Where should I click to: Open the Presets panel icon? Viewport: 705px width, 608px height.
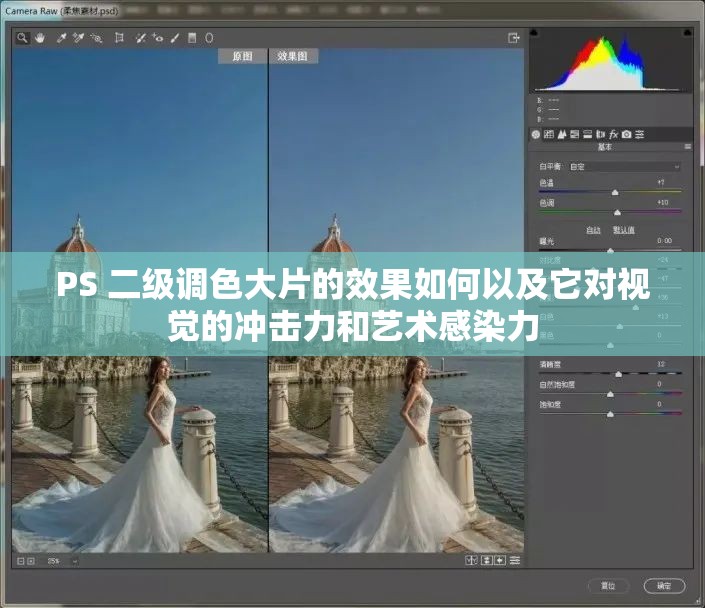(x=640, y=134)
